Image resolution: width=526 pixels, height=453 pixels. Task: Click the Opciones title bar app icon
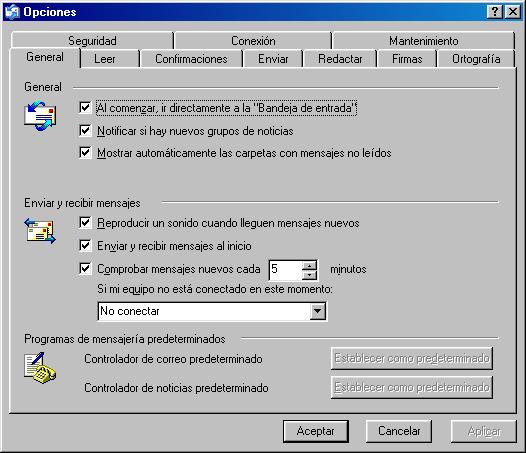(x=12, y=12)
